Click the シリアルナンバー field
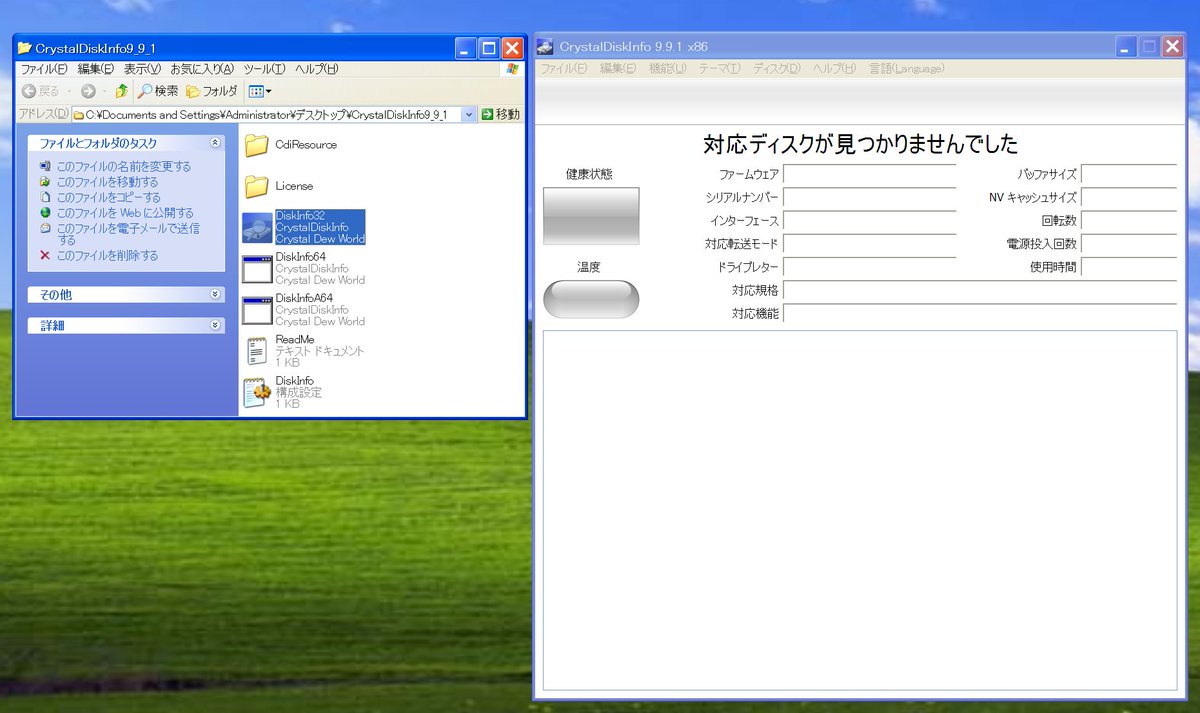 (869, 197)
